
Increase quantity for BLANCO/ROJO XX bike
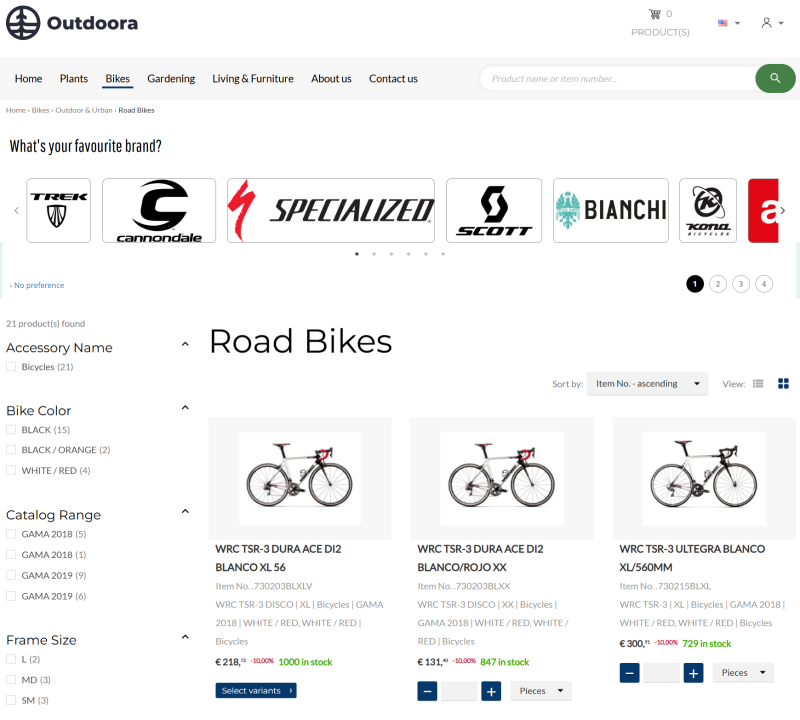pos(491,691)
